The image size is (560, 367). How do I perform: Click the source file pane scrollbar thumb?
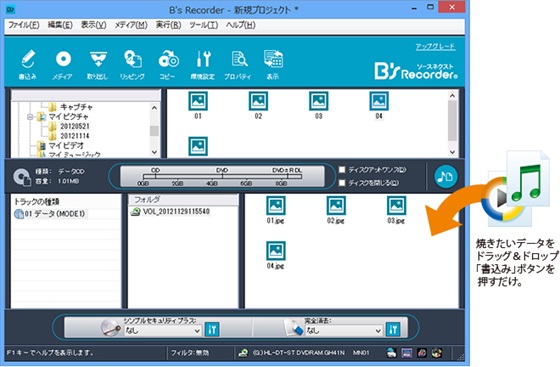(x=452, y=121)
